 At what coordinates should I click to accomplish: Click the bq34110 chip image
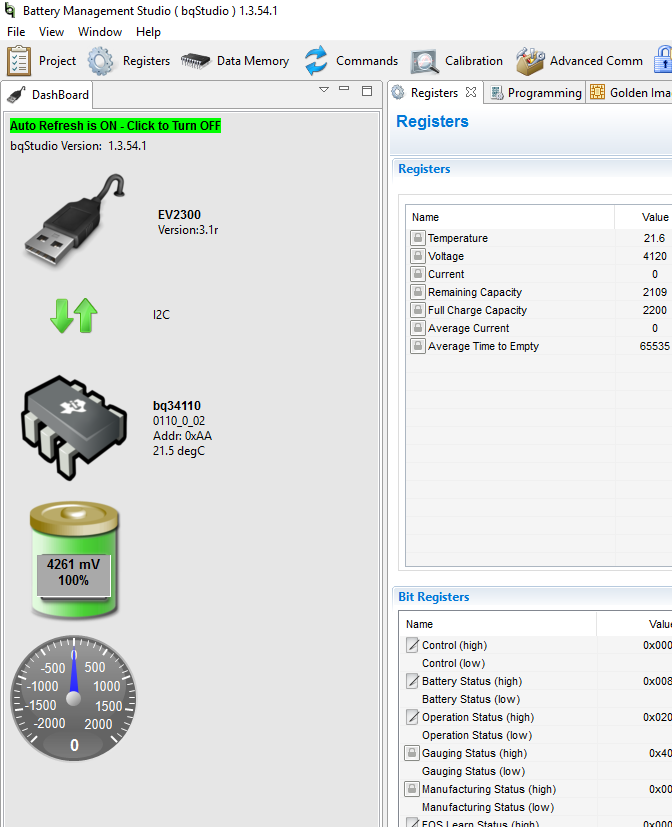[74, 428]
